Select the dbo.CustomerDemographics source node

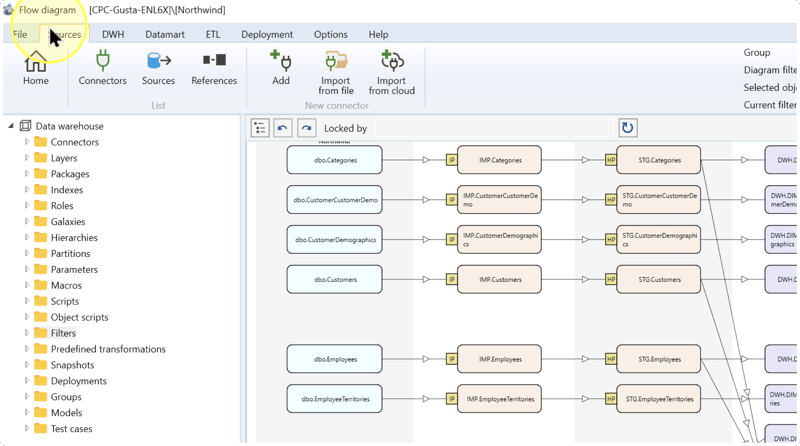[334, 240]
